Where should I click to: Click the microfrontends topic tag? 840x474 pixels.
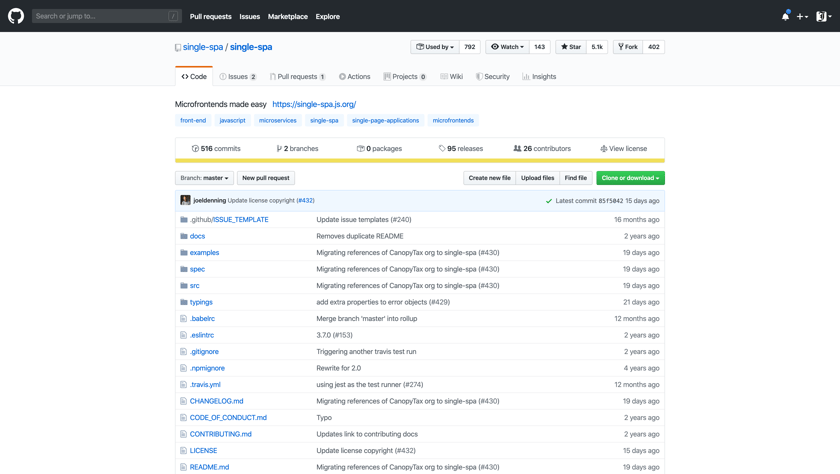[453, 121]
